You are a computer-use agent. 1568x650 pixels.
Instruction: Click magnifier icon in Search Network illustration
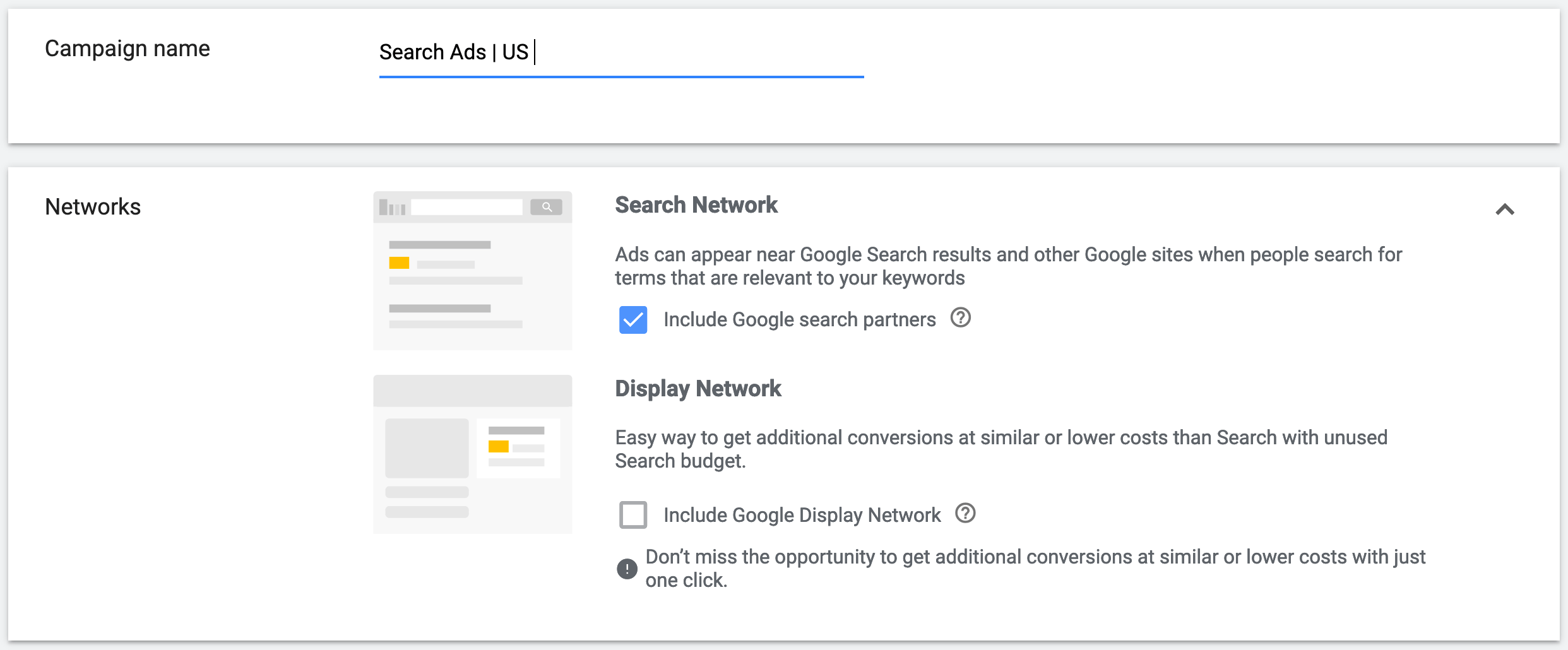(547, 207)
